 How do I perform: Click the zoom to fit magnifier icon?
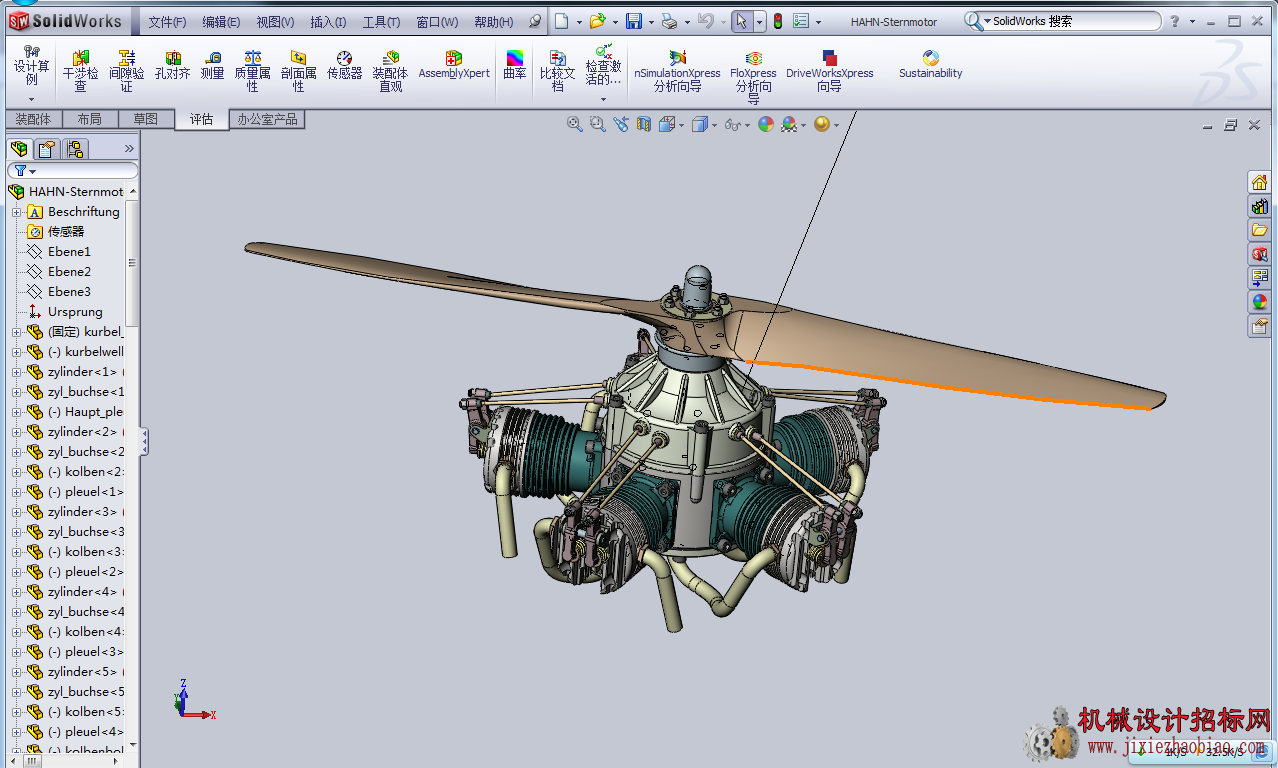coord(574,124)
